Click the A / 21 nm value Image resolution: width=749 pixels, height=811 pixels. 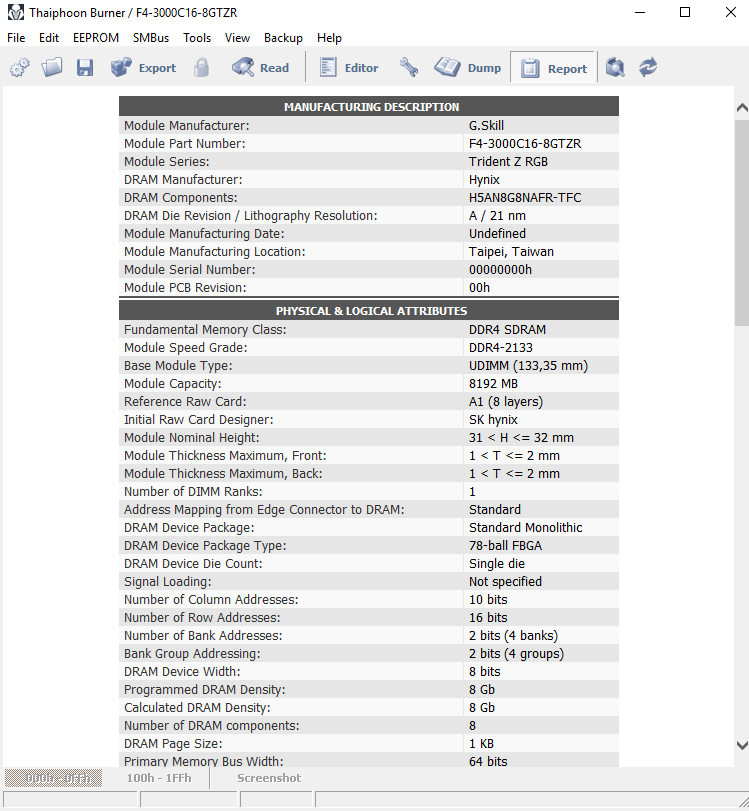[x=497, y=216]
